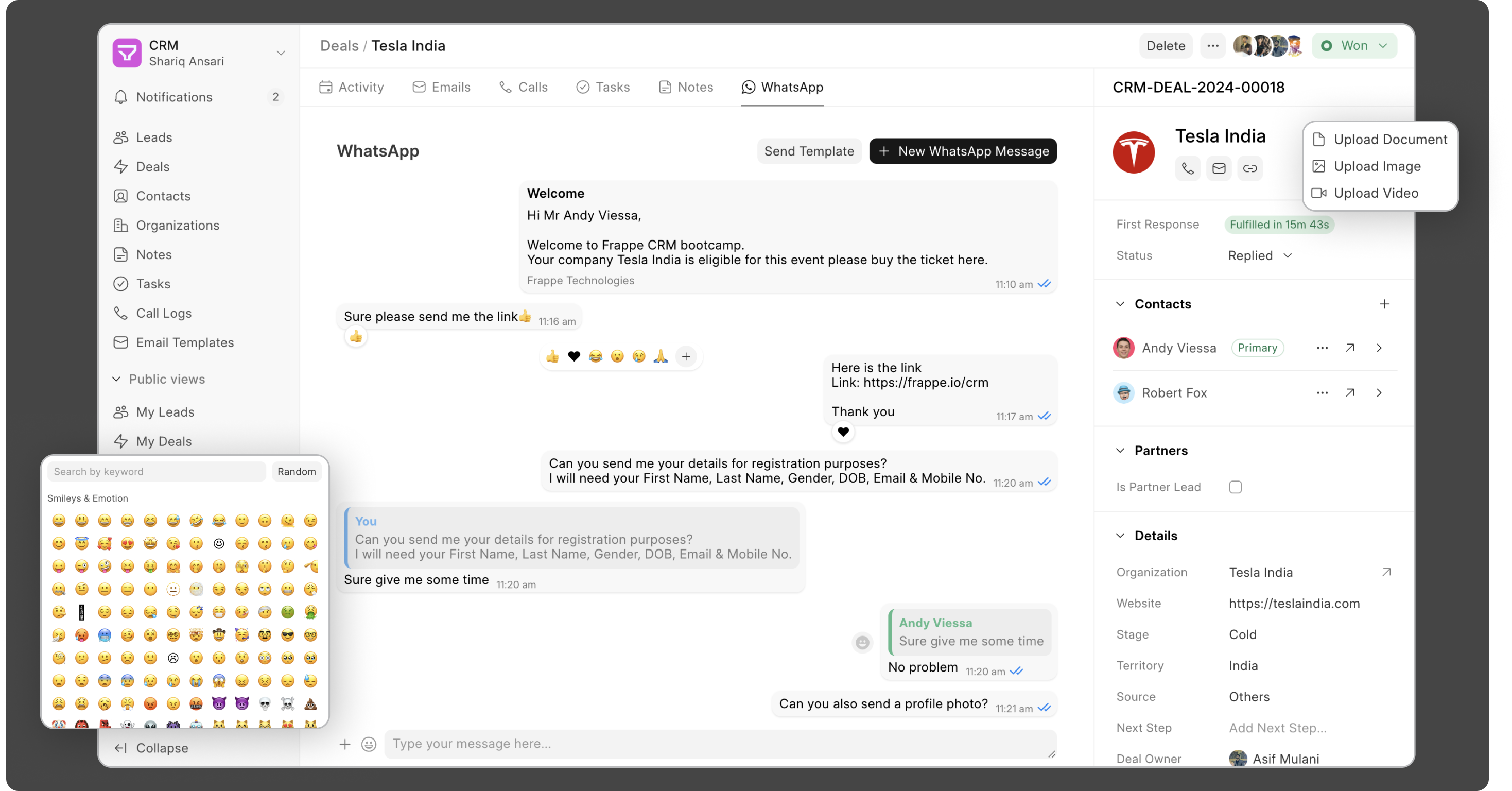Choose Upload Image from the menu
Screen dimensions: 1512x791
tap(1380, 167)
